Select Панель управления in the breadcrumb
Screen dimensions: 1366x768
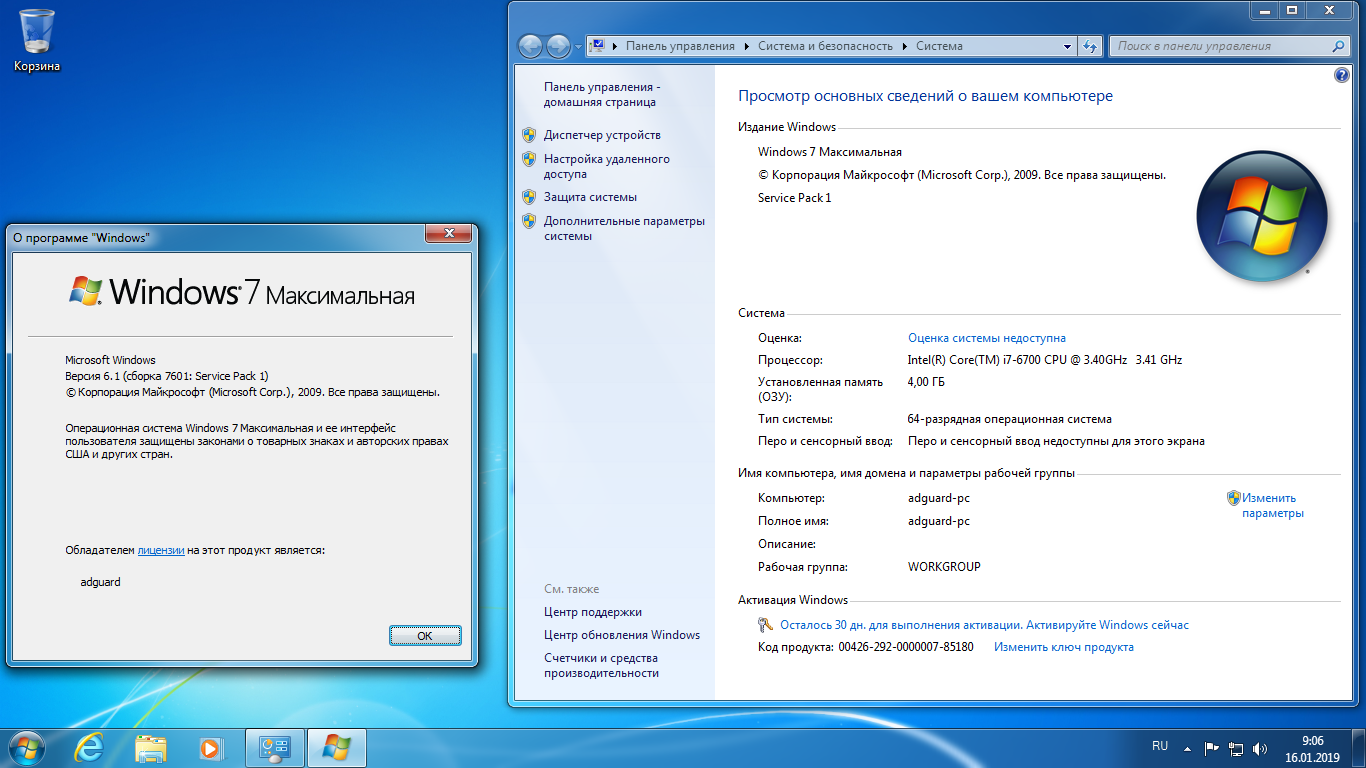point(680,46)
